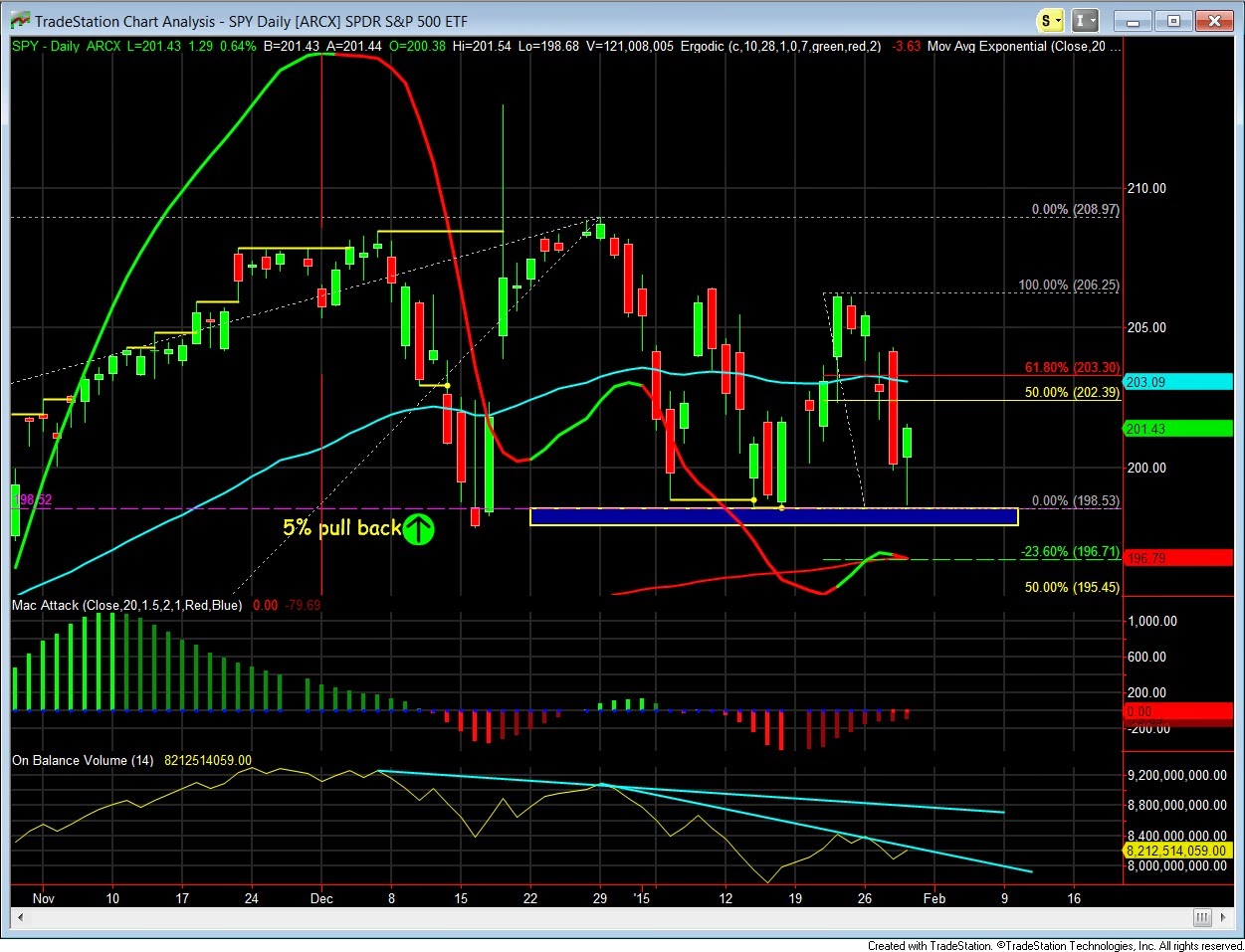This screenshot has width=1245, height=952.
Task: Click the O=200.38 open price readout
Action: click(x=416, y=46)
